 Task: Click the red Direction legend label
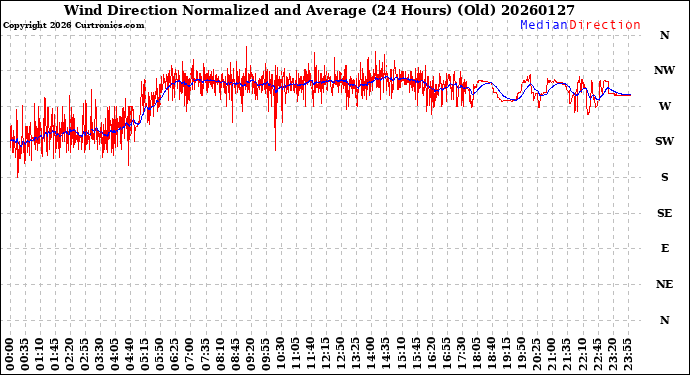[605, 25]
